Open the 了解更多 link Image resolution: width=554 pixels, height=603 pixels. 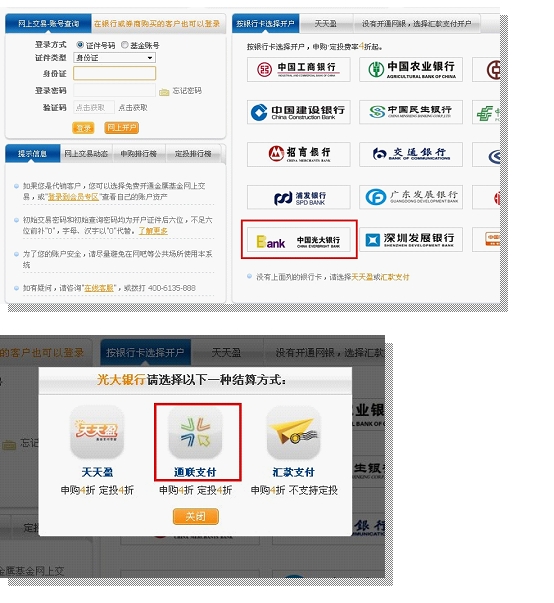pos(153,231)
